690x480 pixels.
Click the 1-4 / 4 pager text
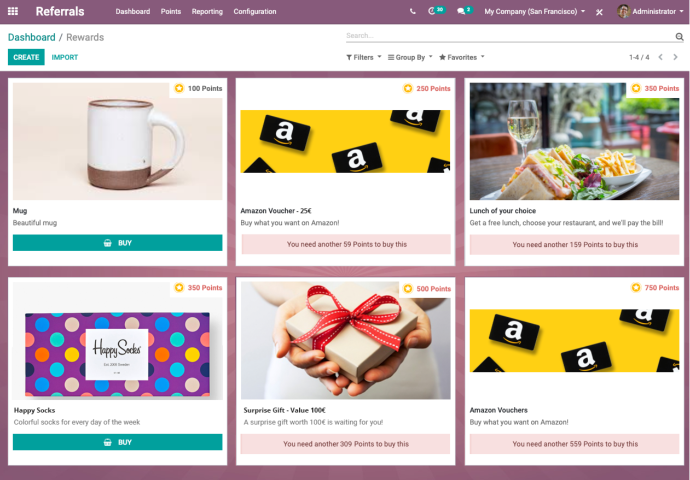[x=639, y=57]
